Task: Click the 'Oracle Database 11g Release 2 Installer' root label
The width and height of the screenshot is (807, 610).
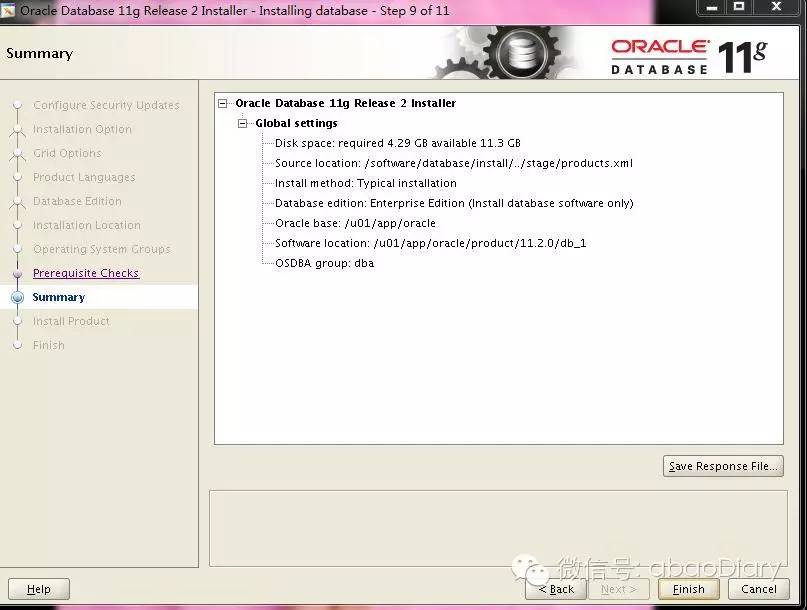Action: 345,103
